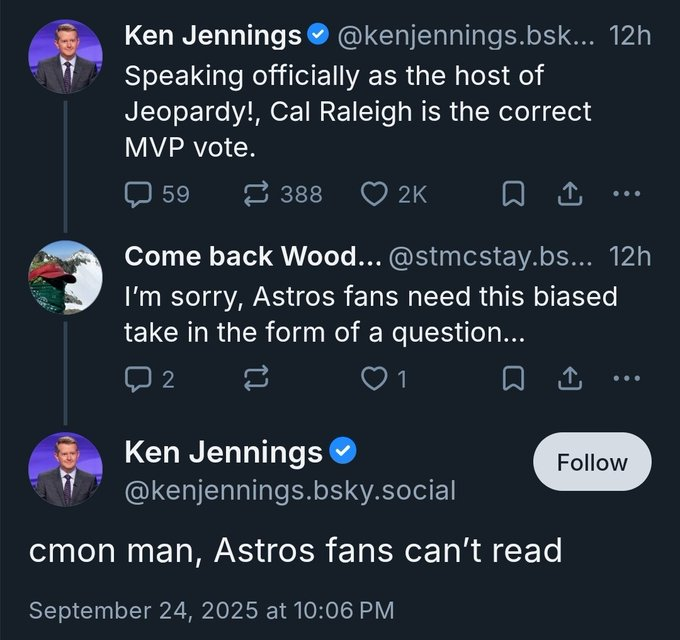Open the September 24, 2025 timestamp
The height and width of the screenshot is (640, 680).
point(212,611)
